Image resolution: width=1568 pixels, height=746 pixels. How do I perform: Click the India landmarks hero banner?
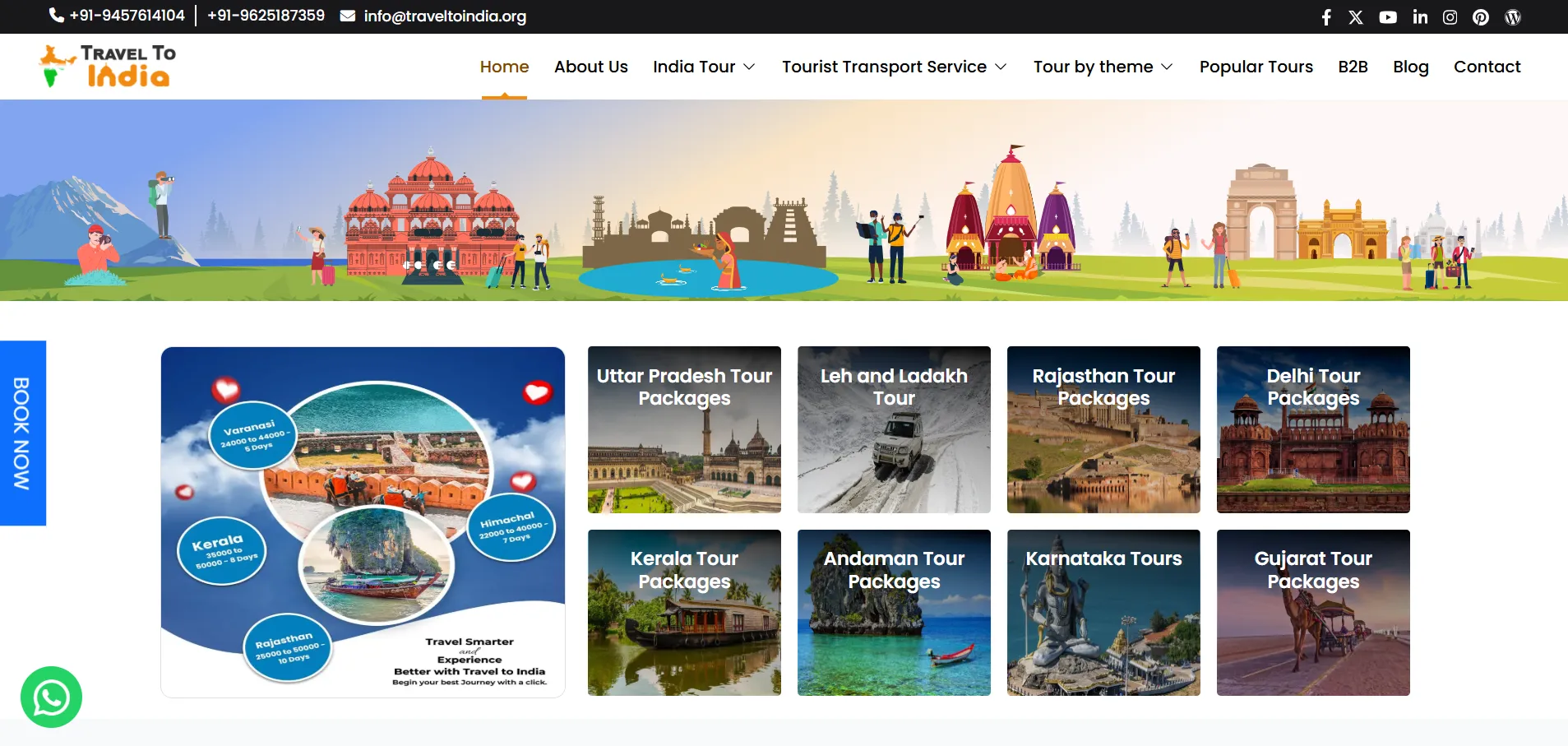tap(784, 201)
